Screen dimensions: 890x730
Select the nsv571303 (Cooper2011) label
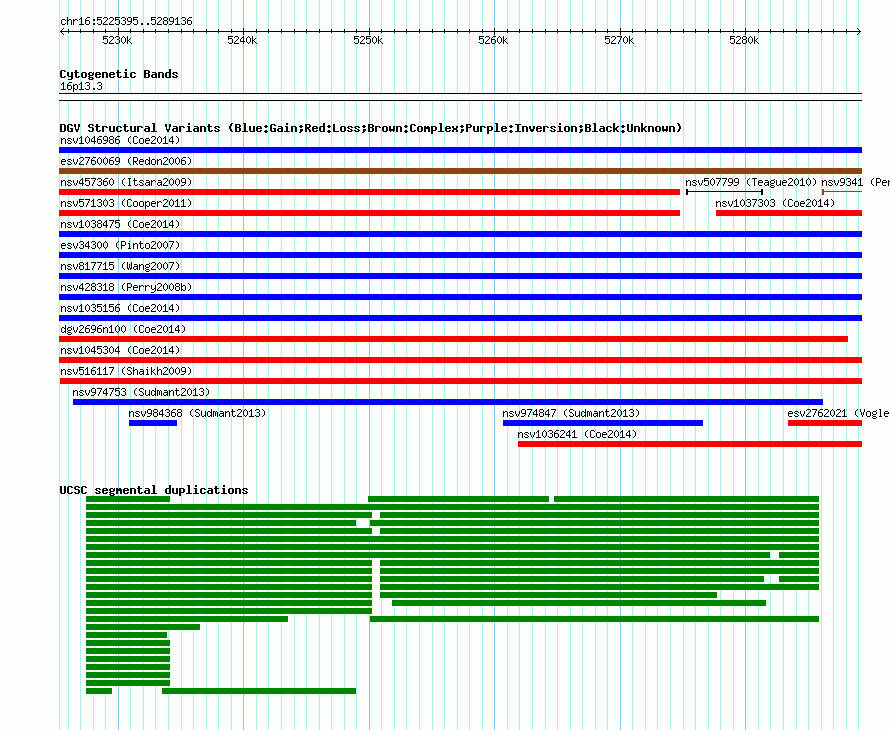(x=125, y=203)
